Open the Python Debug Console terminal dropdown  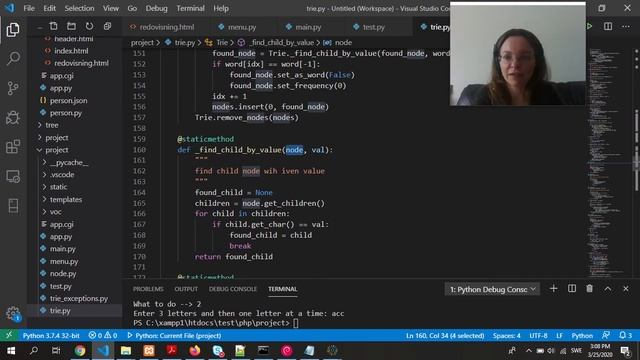point(492,289)
